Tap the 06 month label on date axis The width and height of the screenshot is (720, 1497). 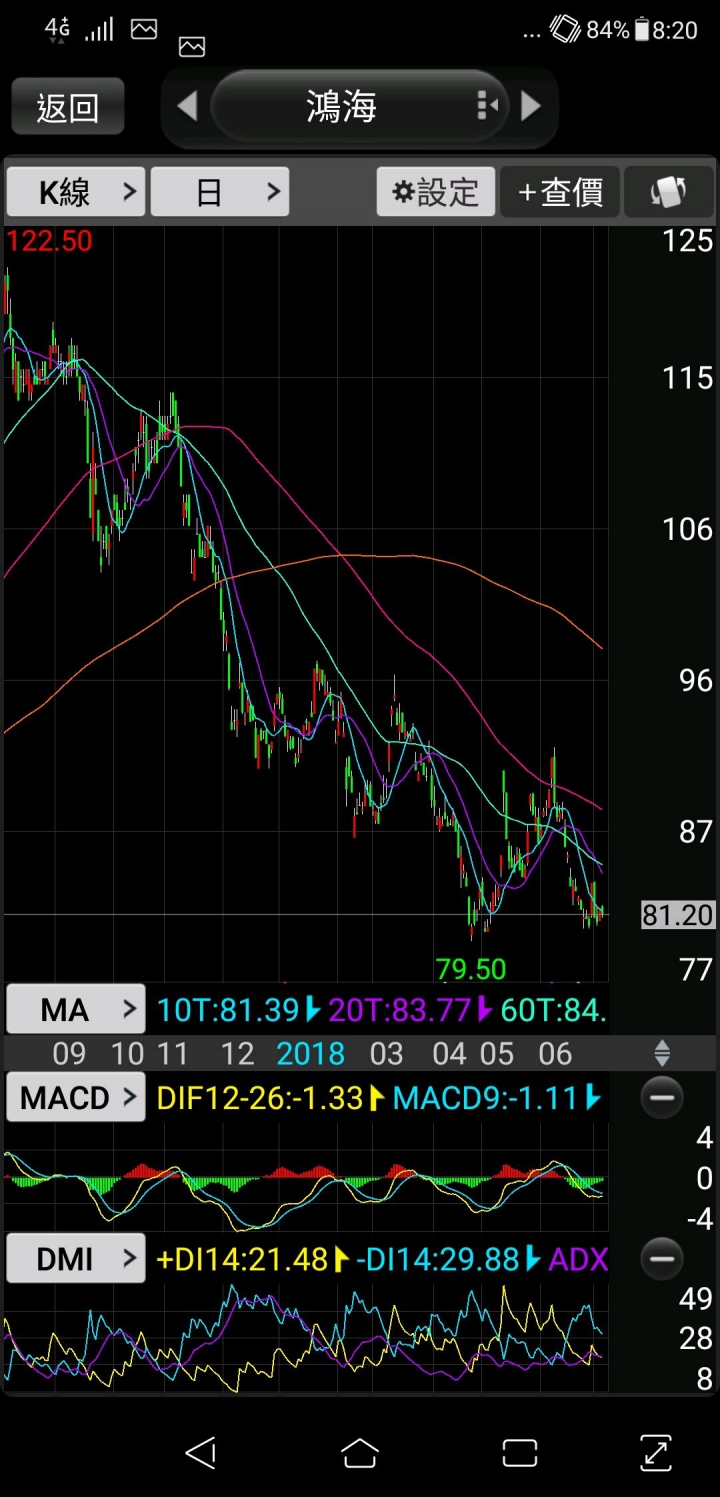point(555,1053)
